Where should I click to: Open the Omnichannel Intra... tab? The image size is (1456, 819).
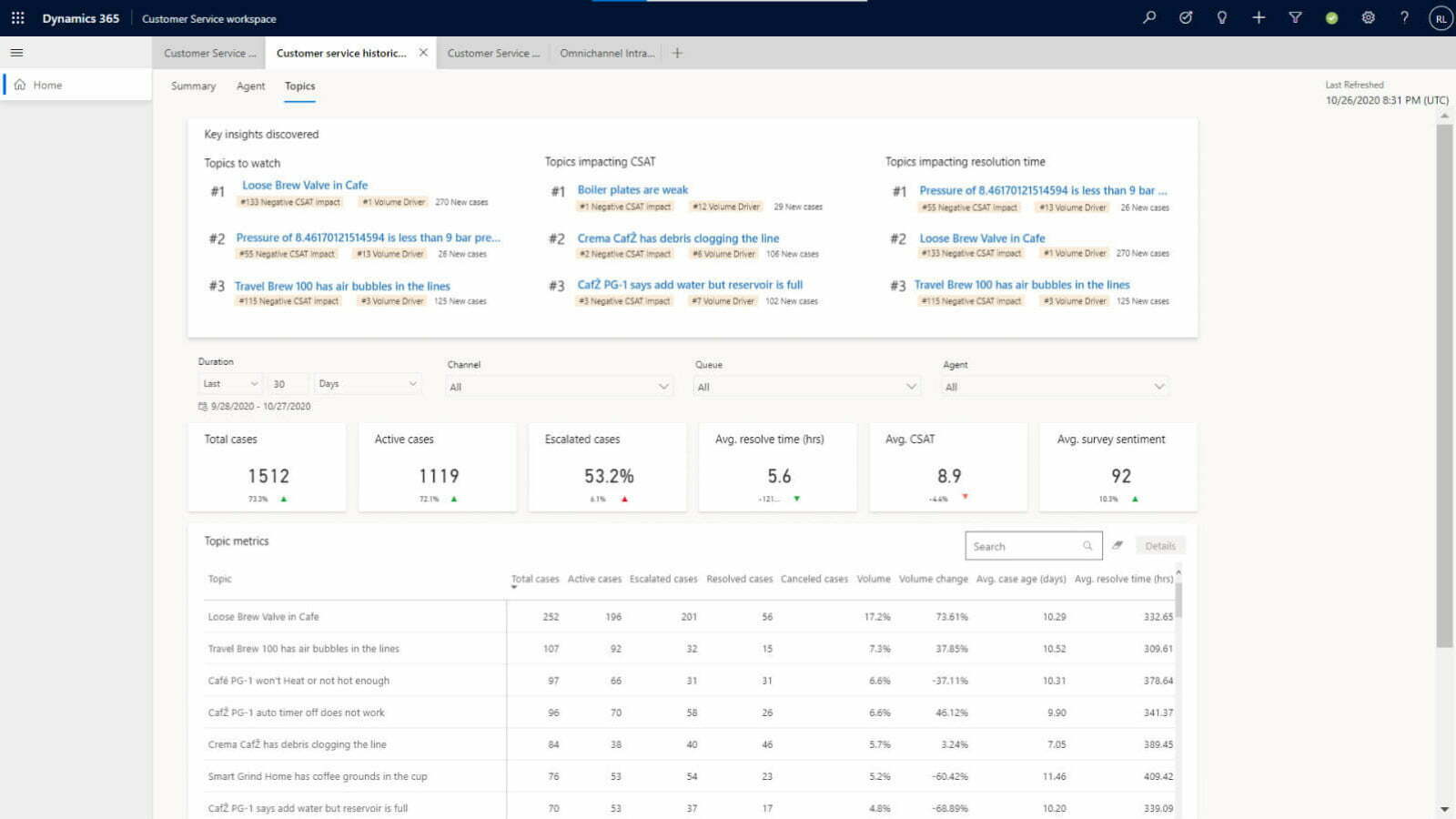pyautogui.click(x=607, y=53)
